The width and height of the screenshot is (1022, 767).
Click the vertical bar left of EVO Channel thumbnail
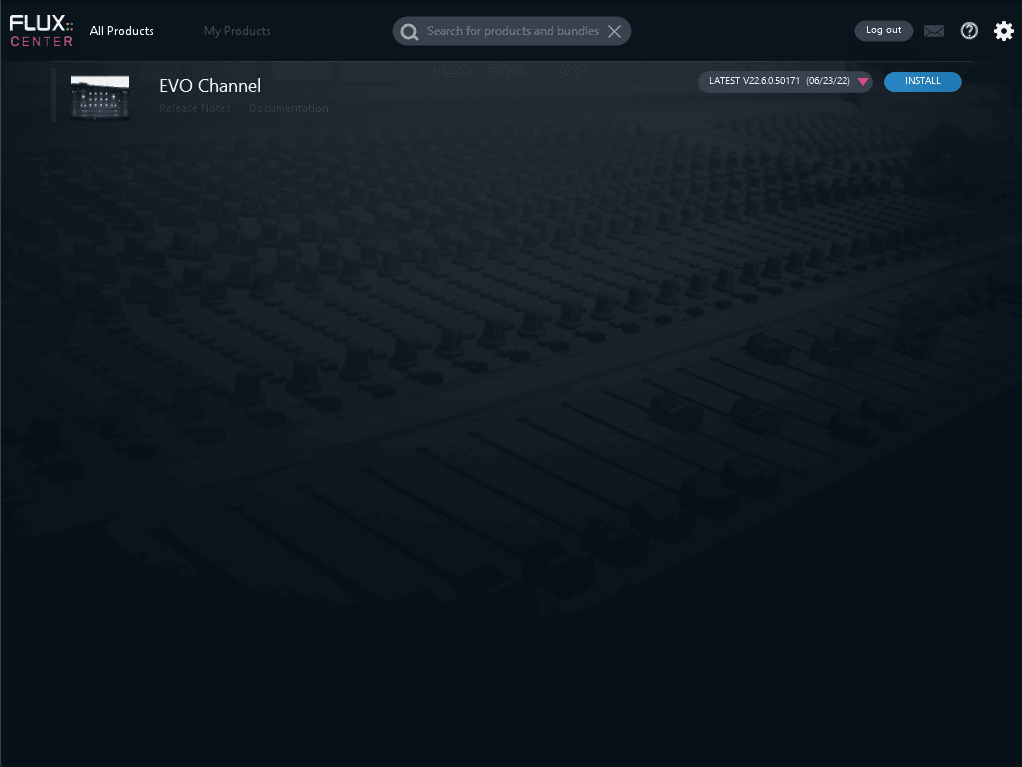coord(53,96)
